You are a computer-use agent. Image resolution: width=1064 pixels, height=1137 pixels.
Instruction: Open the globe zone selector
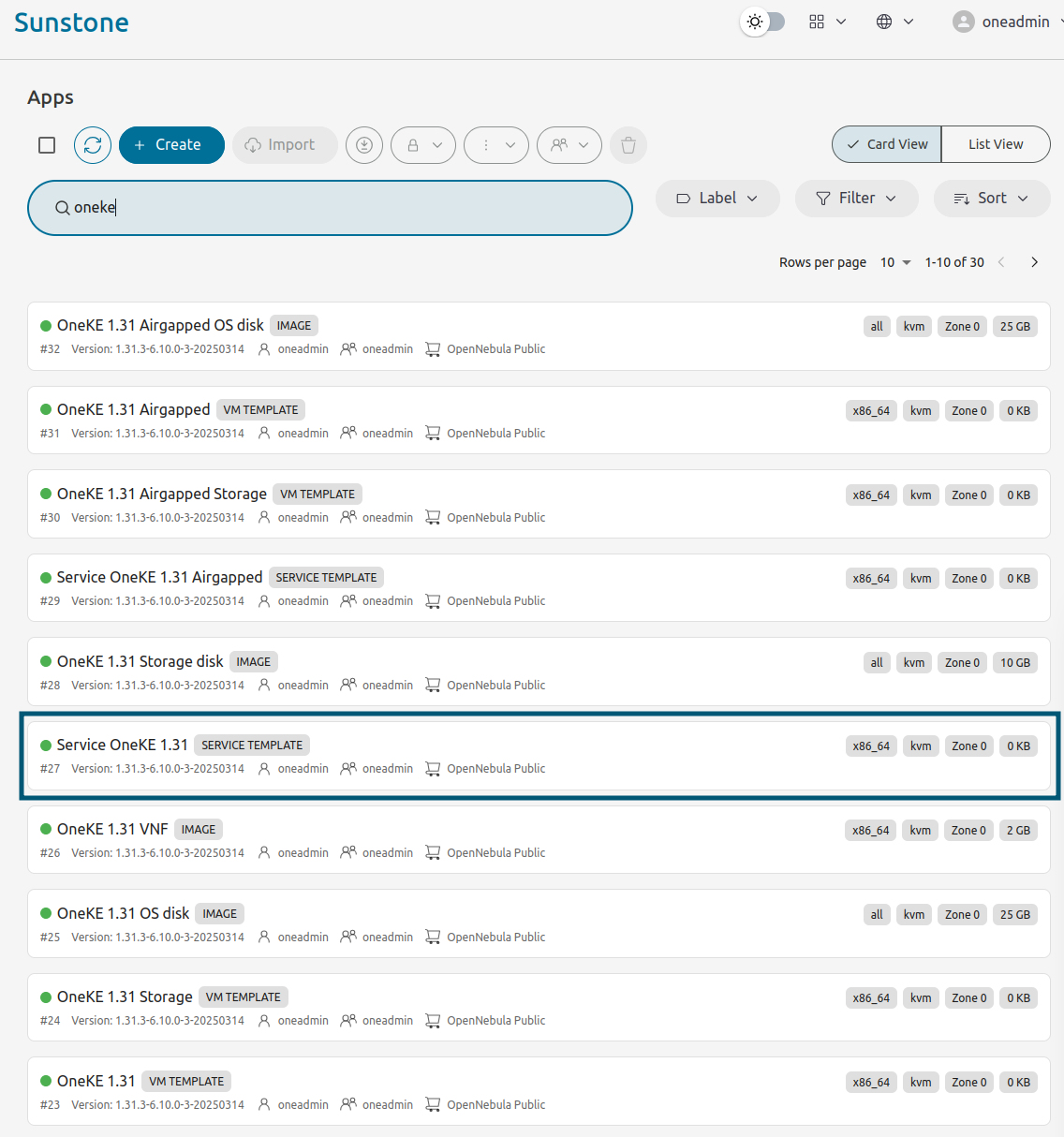click(894, 22)
